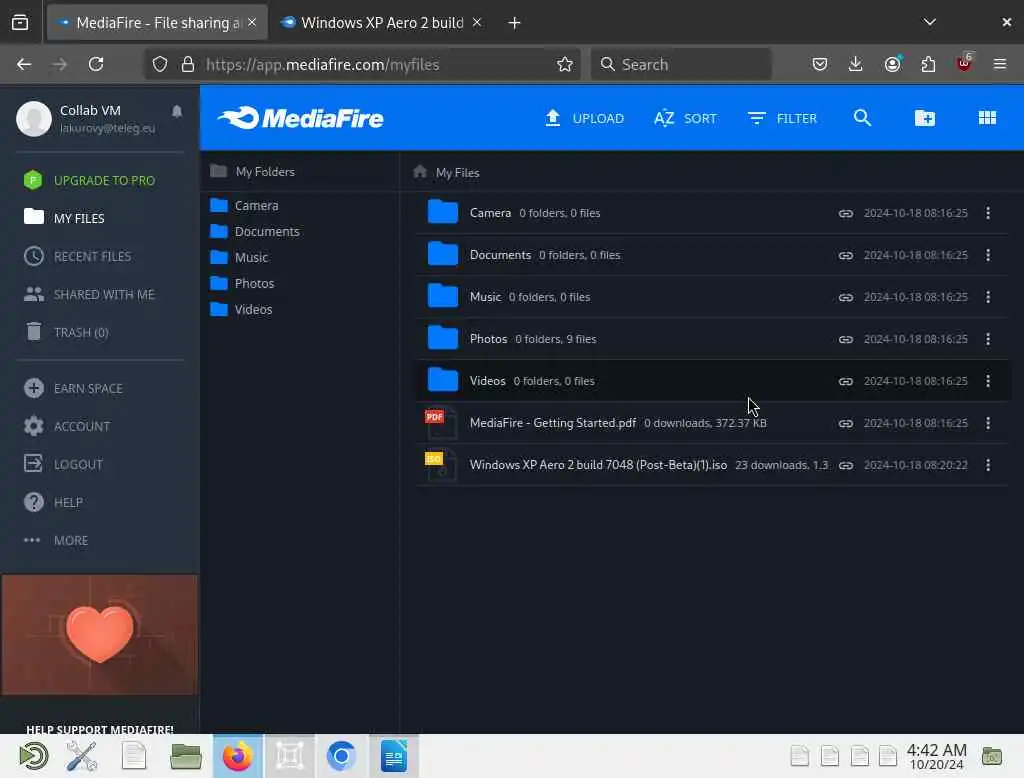Select Music in My Folders tree
The image size is (1024, 778).
(x=239, y=257)
